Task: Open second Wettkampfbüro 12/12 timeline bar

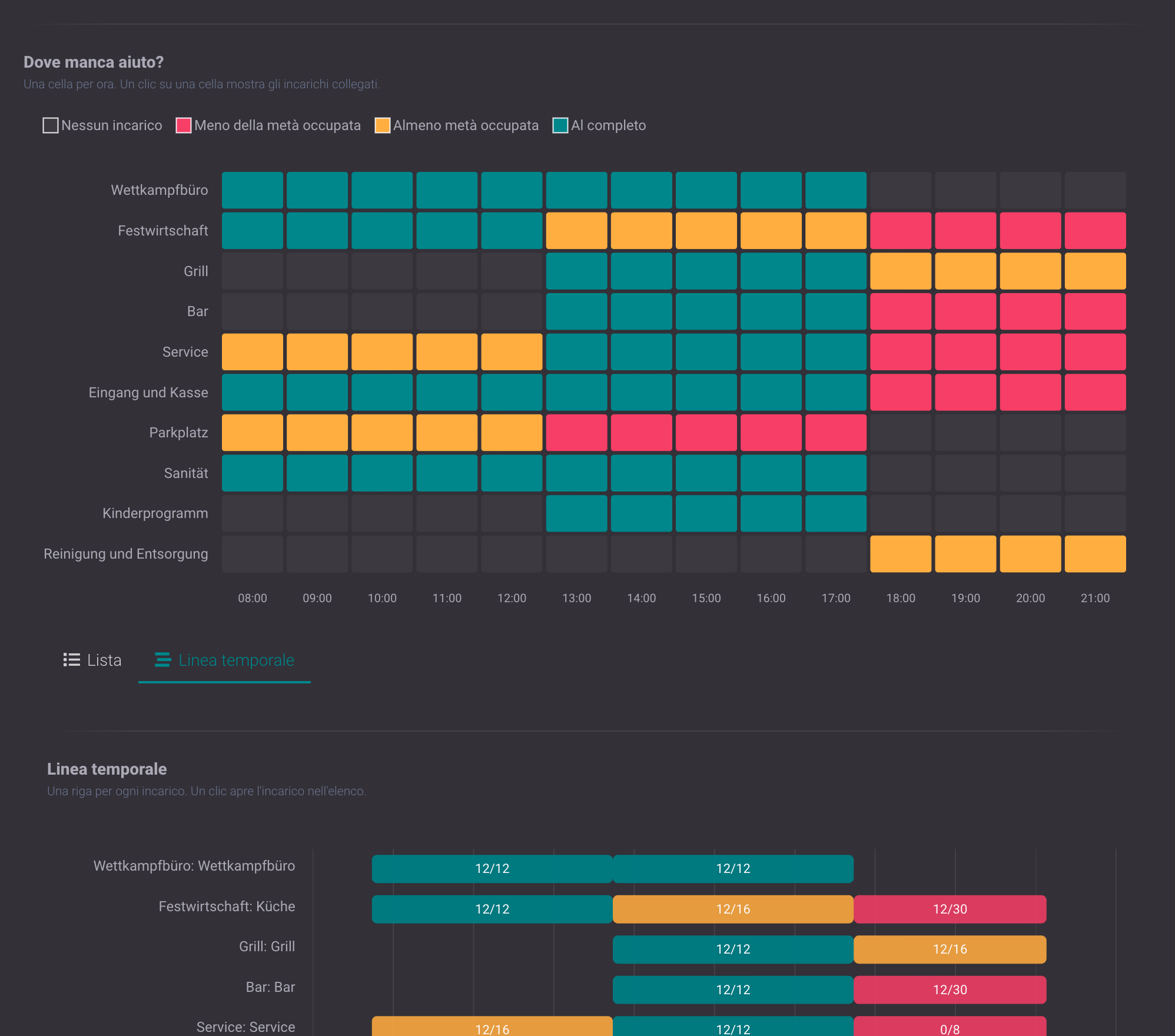Action: pos(733,868)
